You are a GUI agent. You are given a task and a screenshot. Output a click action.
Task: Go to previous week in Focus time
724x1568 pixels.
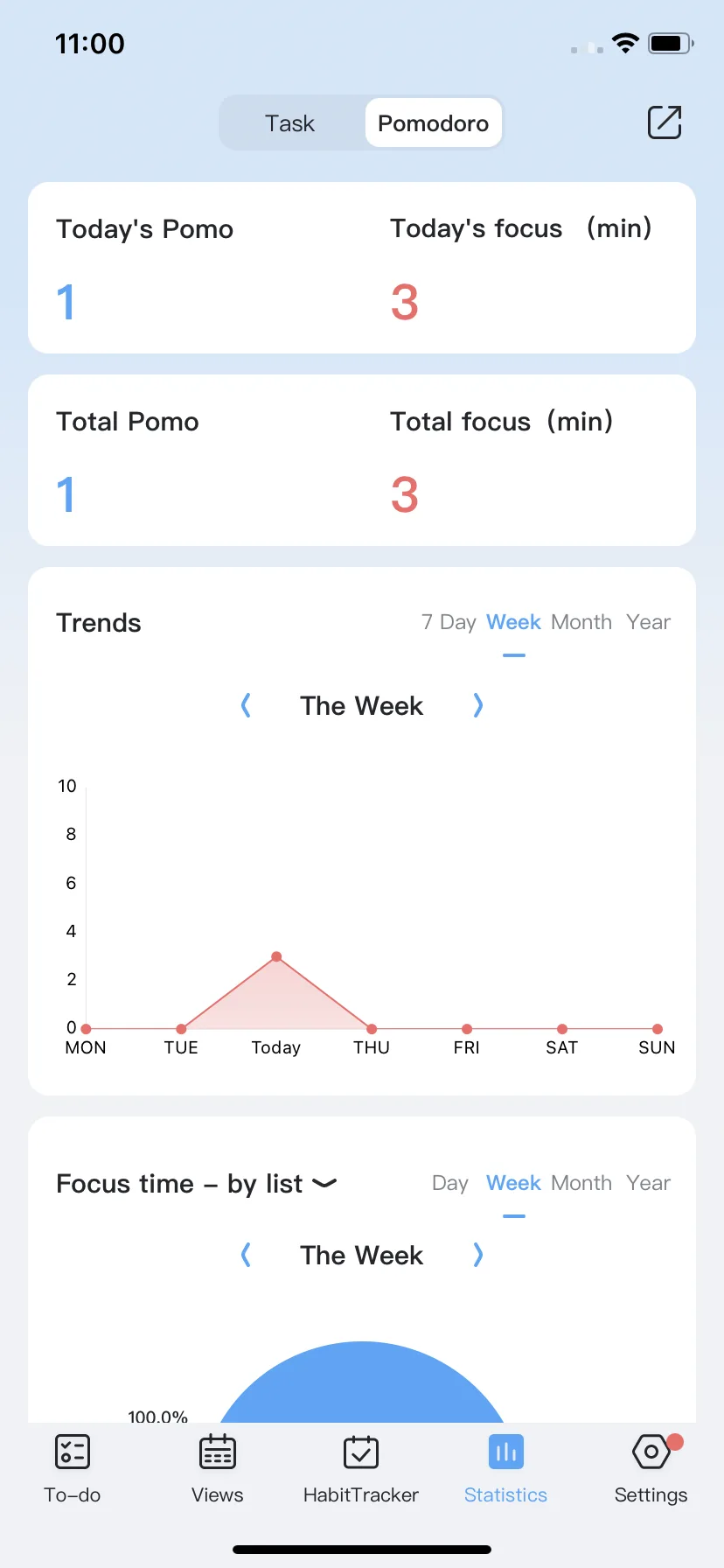click(x=246, y=1255)
